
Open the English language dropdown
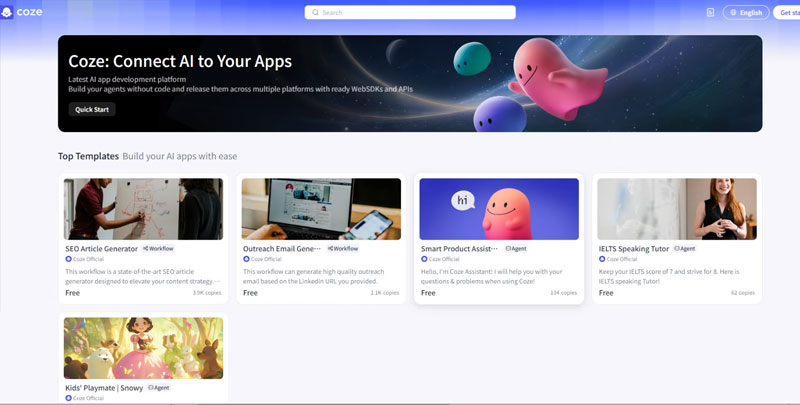pos(746,13)
